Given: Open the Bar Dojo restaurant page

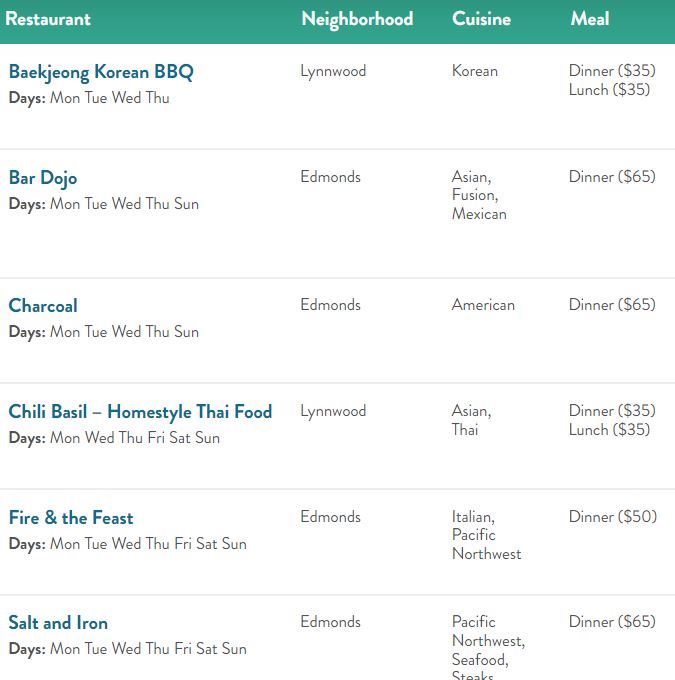Looking at the screenshot, I should click(x=43, y=178).
